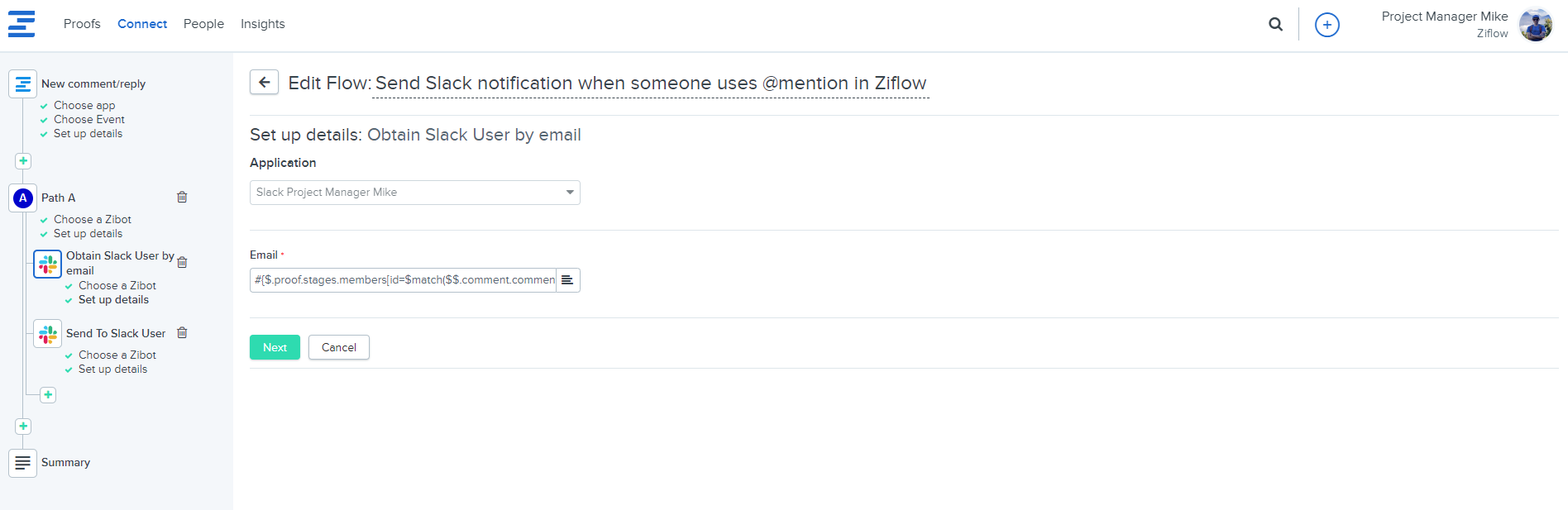Go to the Proofs tab
The width and height of the screenshot is (1568, 510).
click(x=82, y=24)
